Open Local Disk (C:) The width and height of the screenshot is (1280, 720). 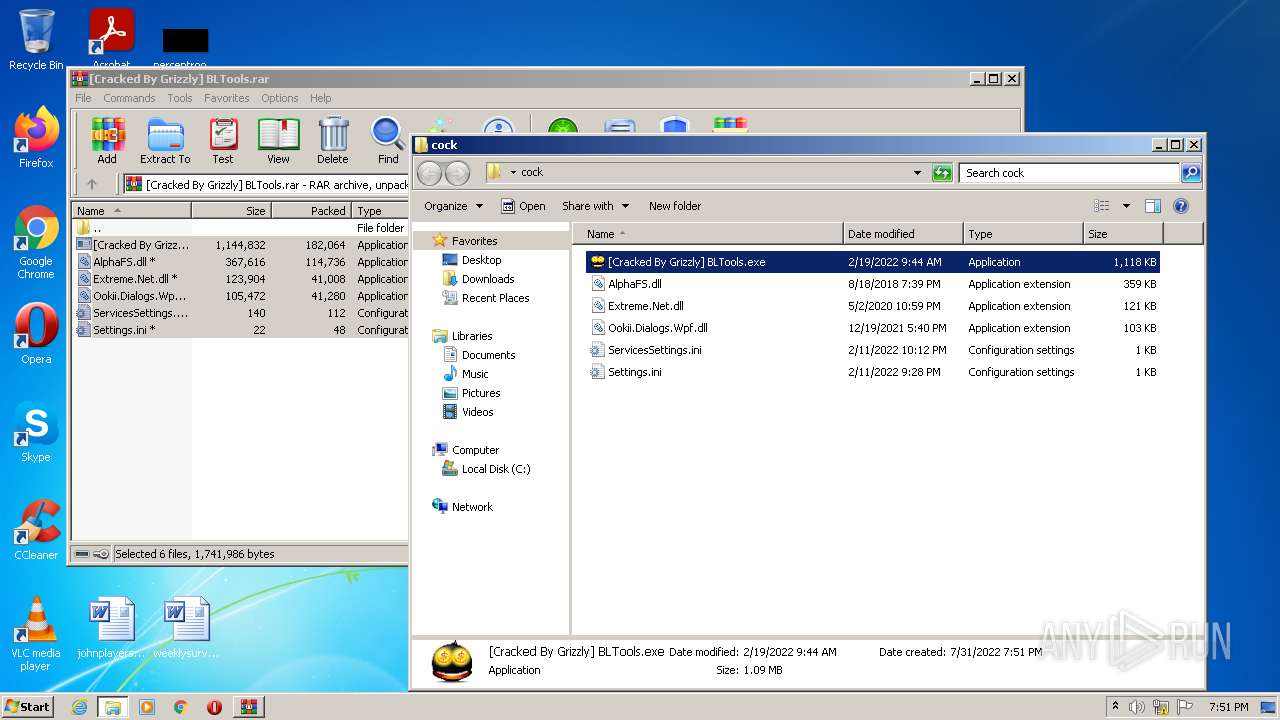point(495,469)
